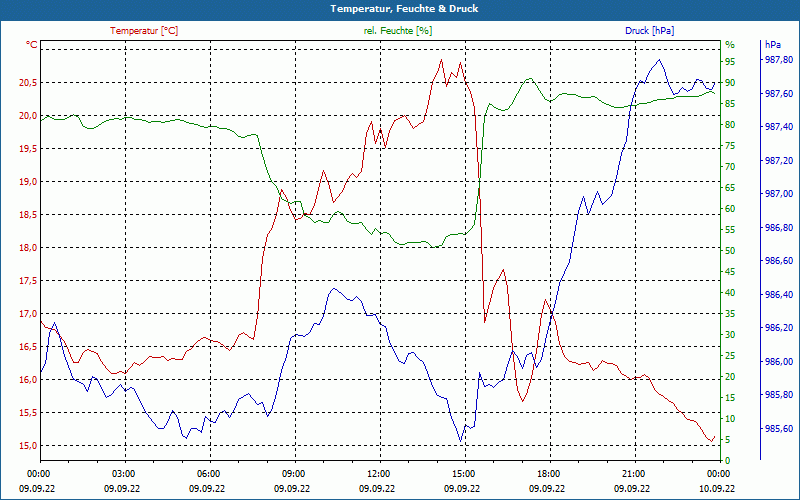Select the 17,5 temperature axis value

tap(29, 281)
